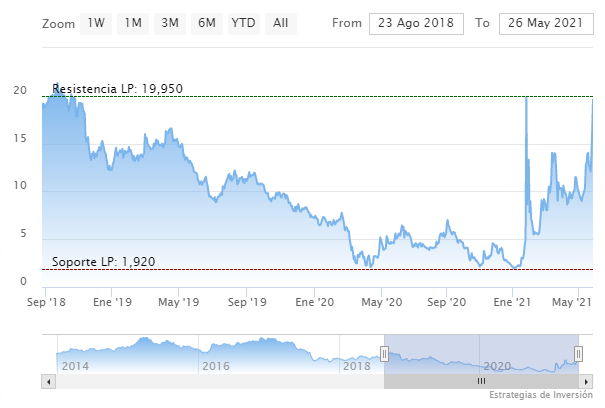The width and height of the screenshot is (605, 408).
Task: Click the Soporte LP: 1,920 label
Action: (x=104, y=262)
